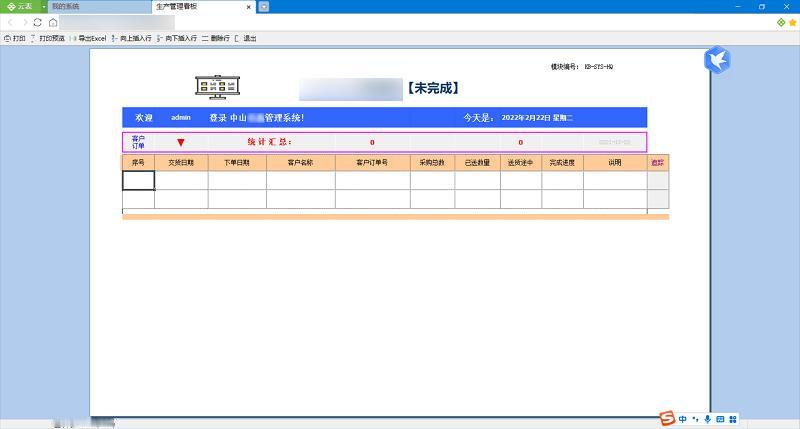Expand the red triangle under 客户订单
Viewport: 800px width, 429px height.
pyautogui.click(x=181, y=142)
